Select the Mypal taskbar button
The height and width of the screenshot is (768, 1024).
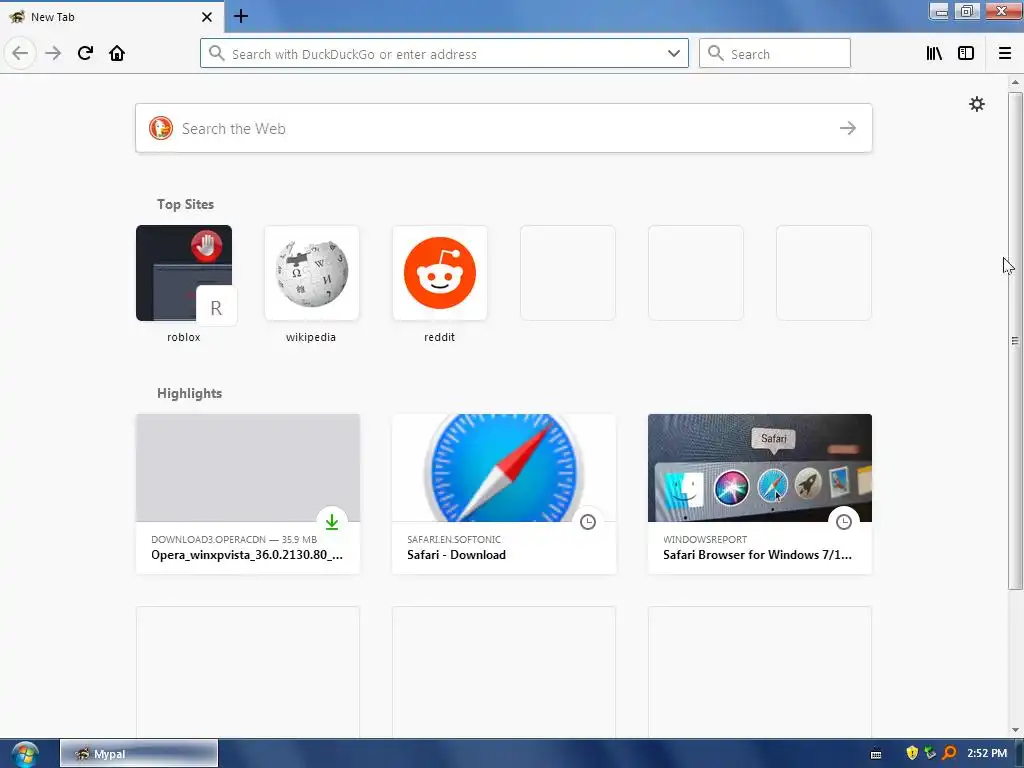pyautogui.click(x=139, y=754)
